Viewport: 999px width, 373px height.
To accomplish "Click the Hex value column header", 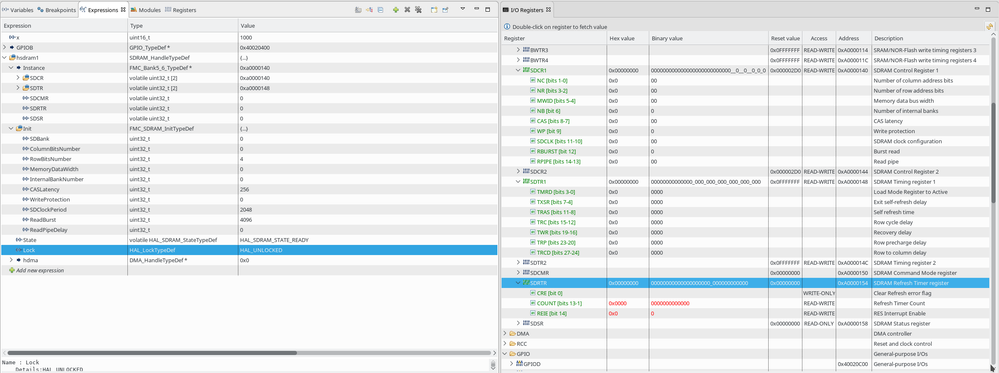I will (627, 38).
